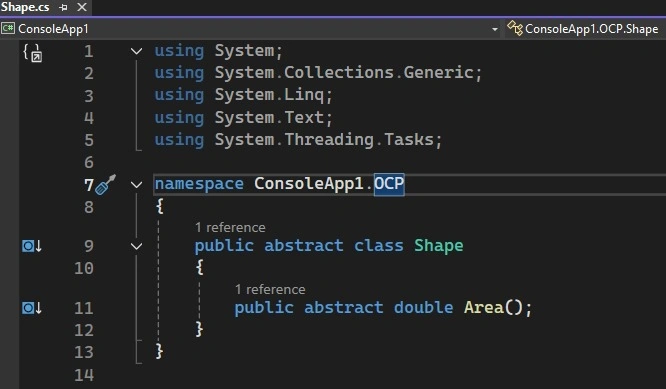Viewport: 666px width, 389px height.
Task: Click the Shape class name
Action: (x=439, y=245)
